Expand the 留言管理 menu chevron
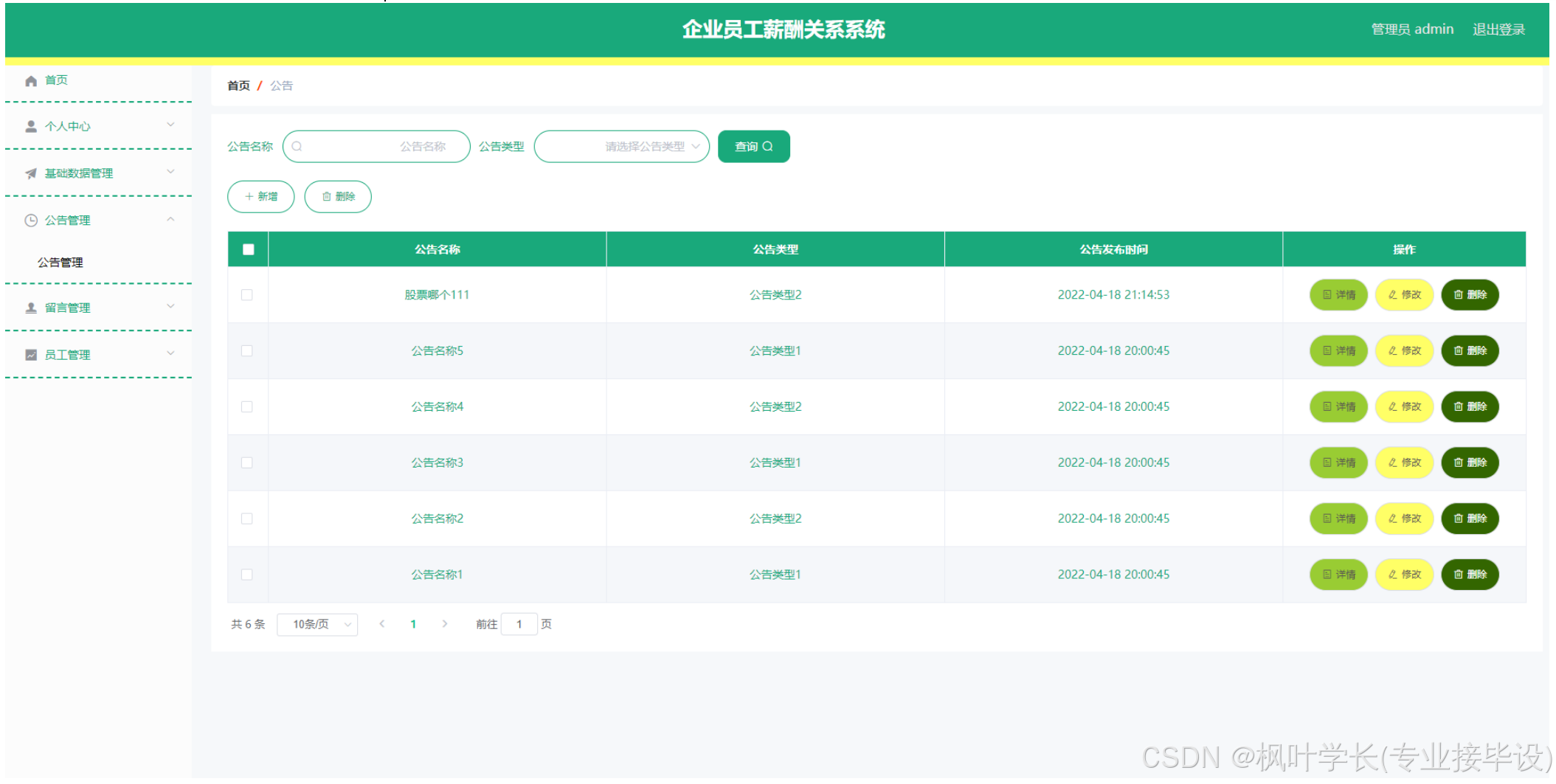 170,306
